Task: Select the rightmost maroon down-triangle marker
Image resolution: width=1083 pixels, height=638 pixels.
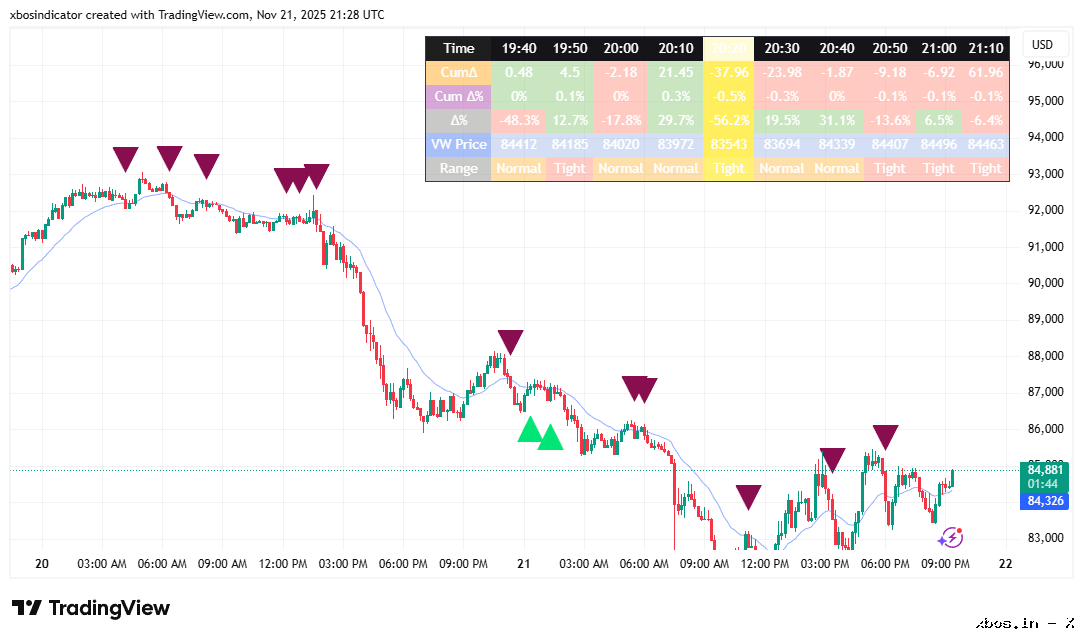Action: 885,436
